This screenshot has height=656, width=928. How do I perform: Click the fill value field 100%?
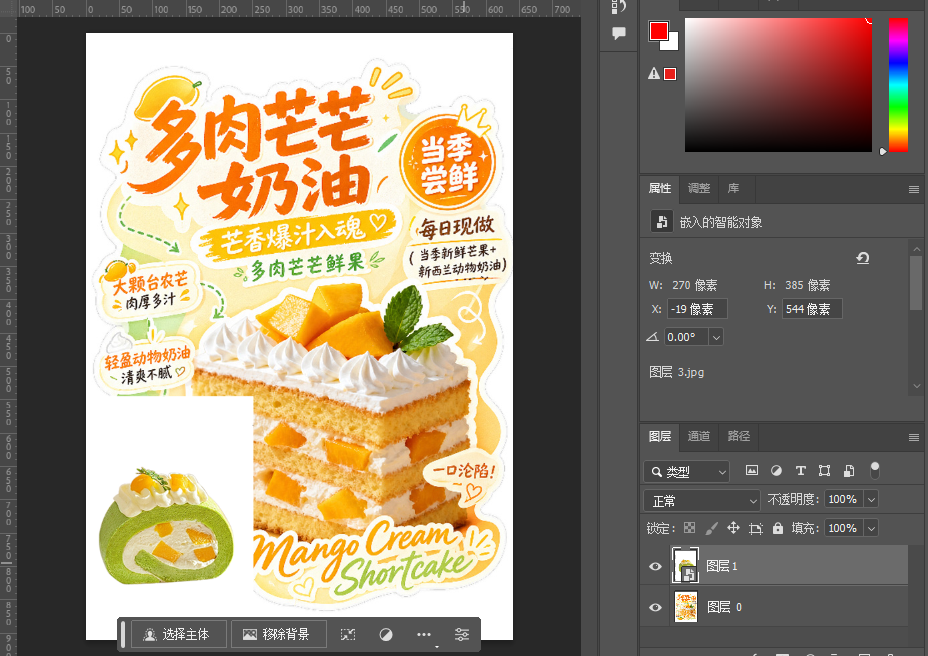(x=844, y=528)
